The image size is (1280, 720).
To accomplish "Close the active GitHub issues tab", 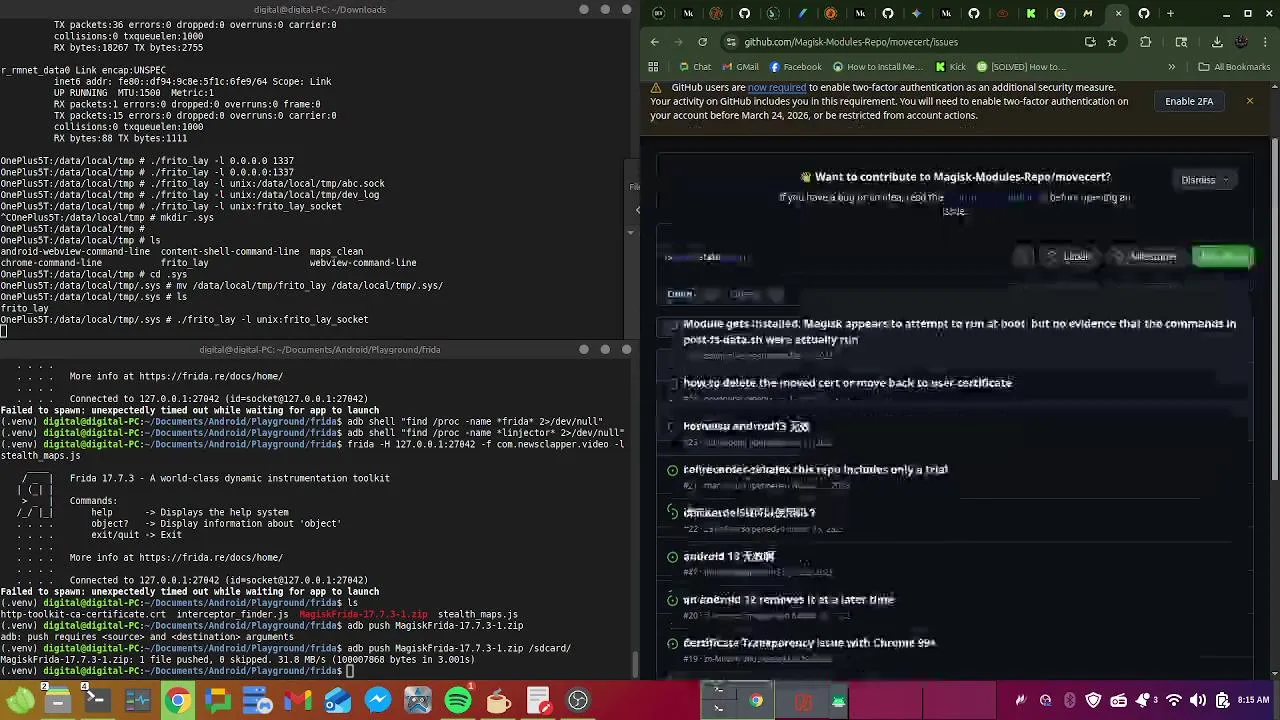I will coord(1118,14).
